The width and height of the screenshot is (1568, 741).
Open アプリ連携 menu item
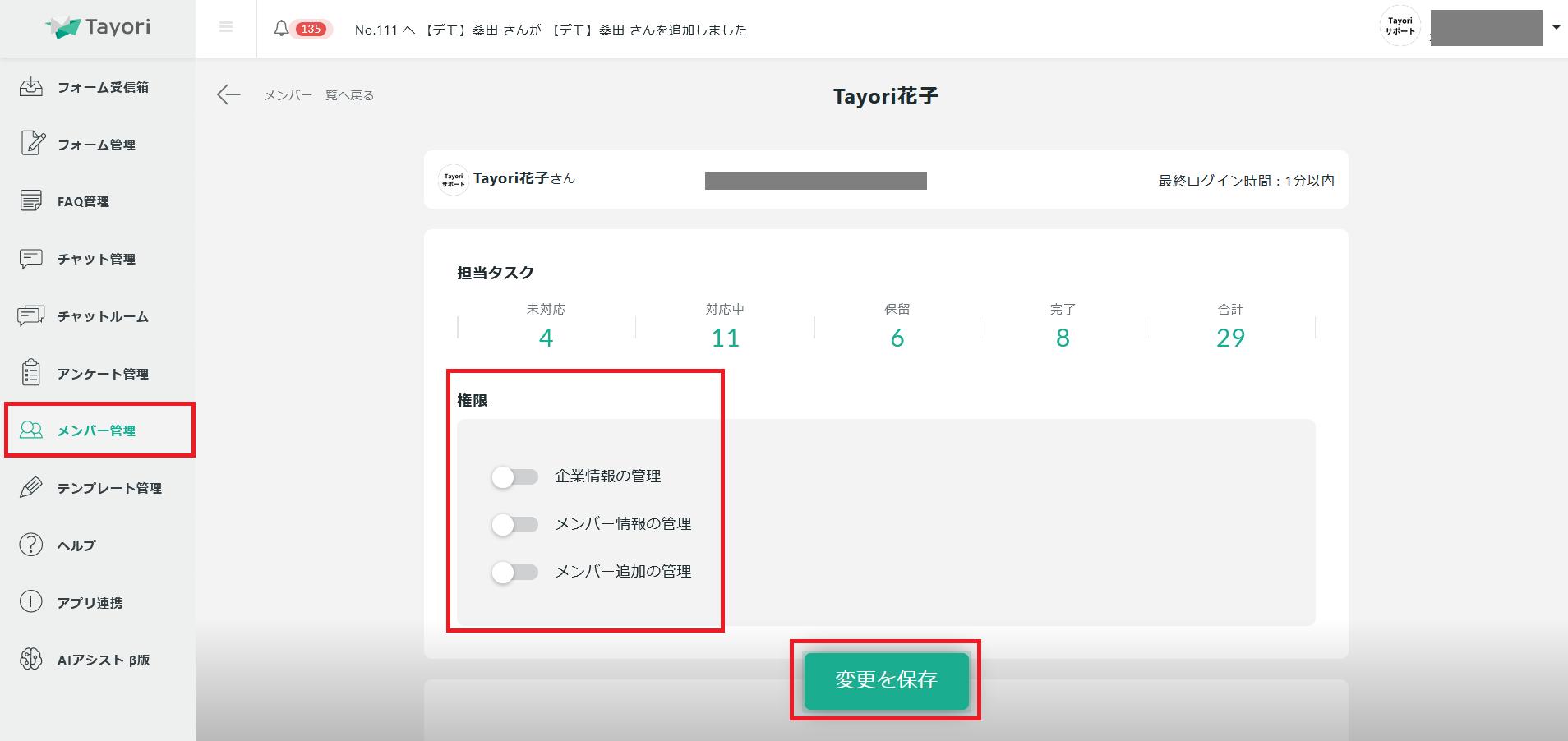[90, 603]
